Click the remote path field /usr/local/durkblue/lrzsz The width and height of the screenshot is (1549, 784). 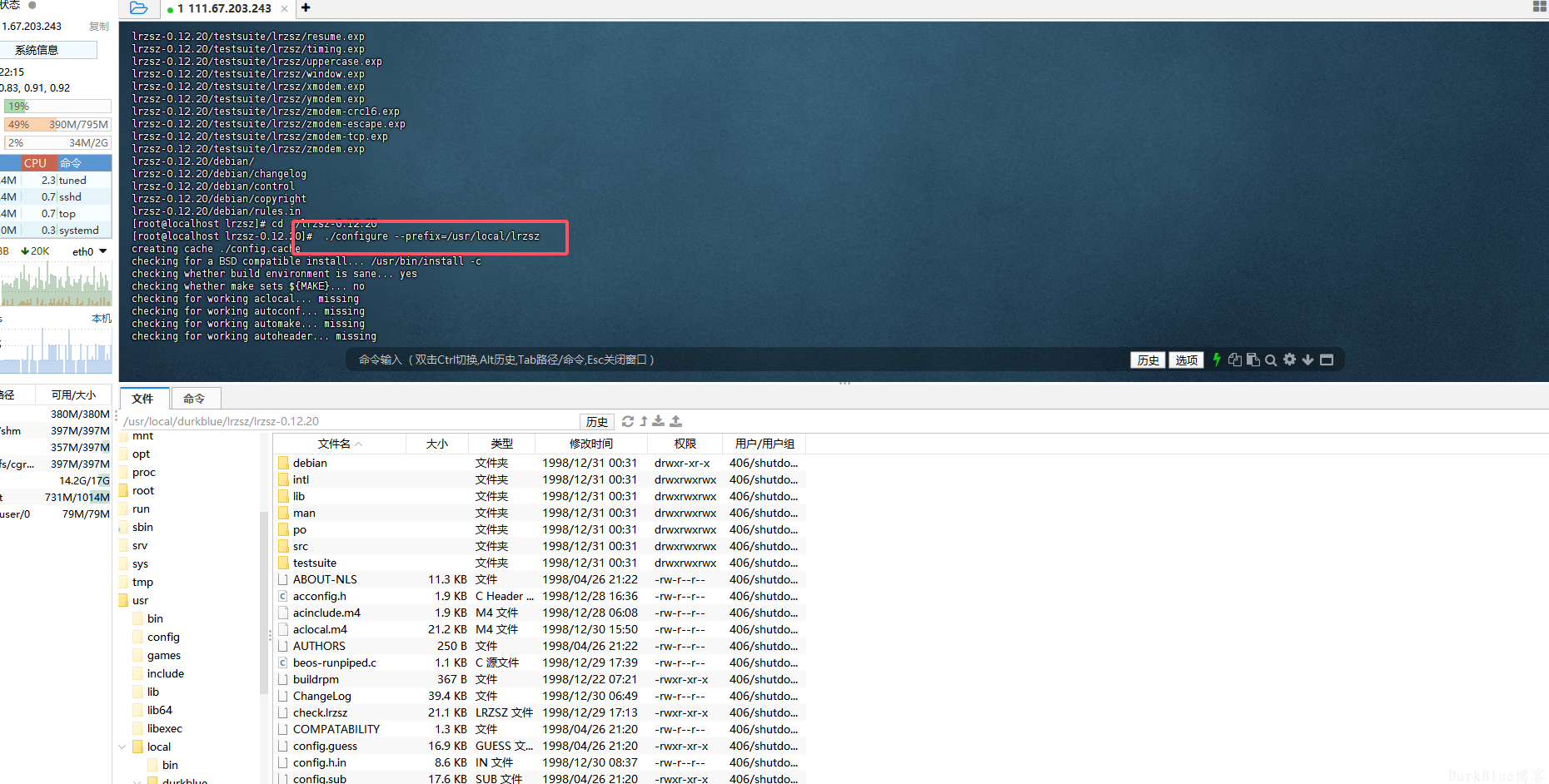[350, 421]
